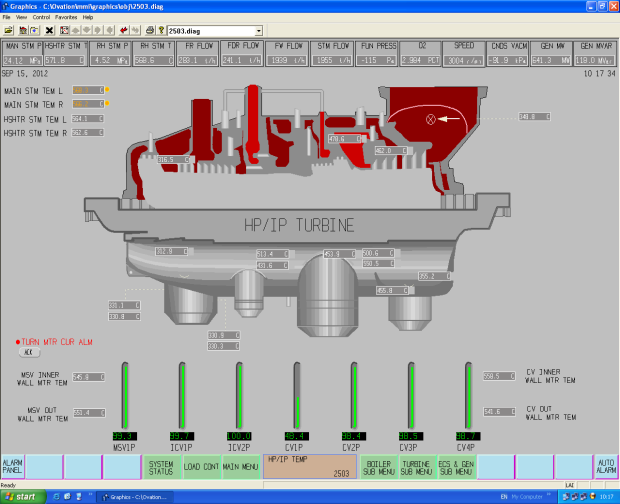Open BOILER SUB MENU
620x504 pixels.
379,467
